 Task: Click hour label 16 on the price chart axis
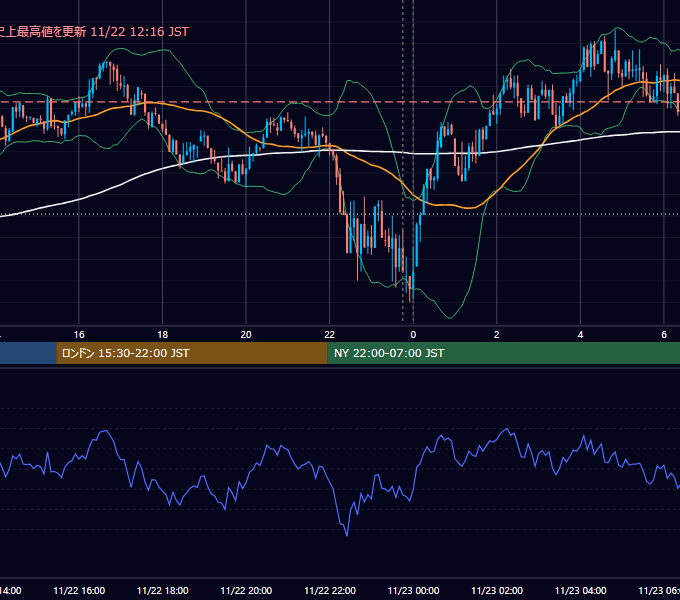click(x=79, y=335)
